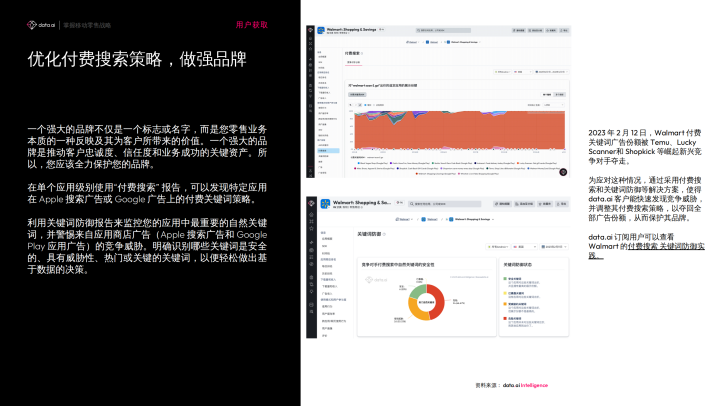Click the search field in upper screenshot header
The height and width of the screenshot is (406, 710).
443,30
